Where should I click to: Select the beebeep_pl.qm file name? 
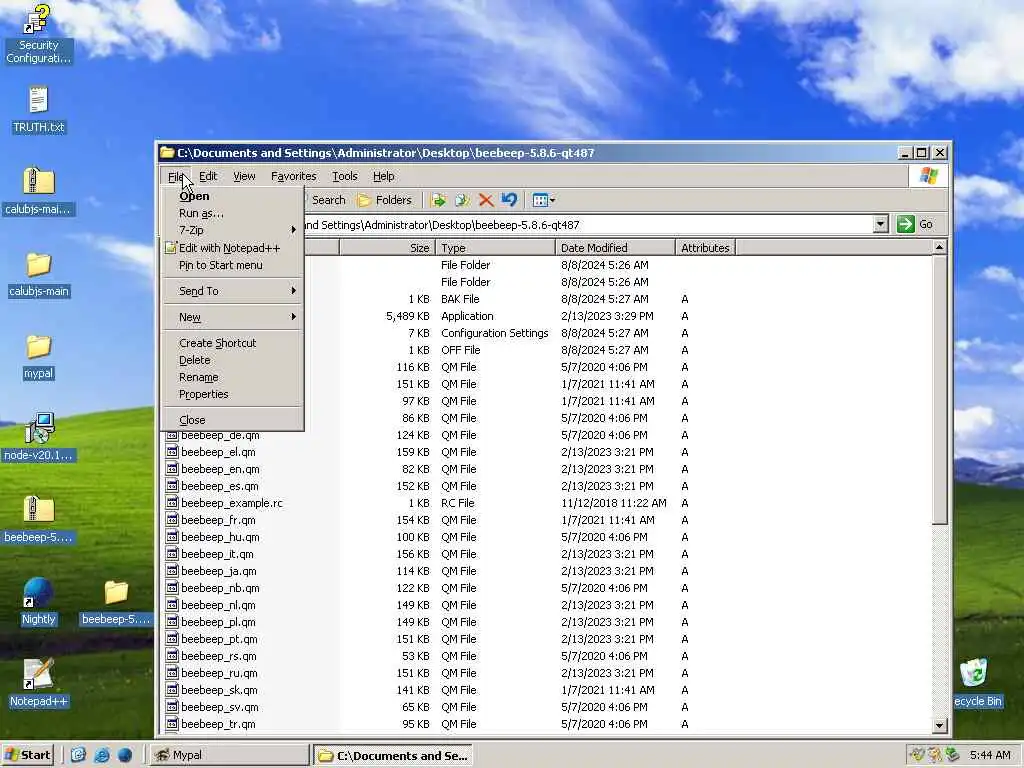coord(218,622)
